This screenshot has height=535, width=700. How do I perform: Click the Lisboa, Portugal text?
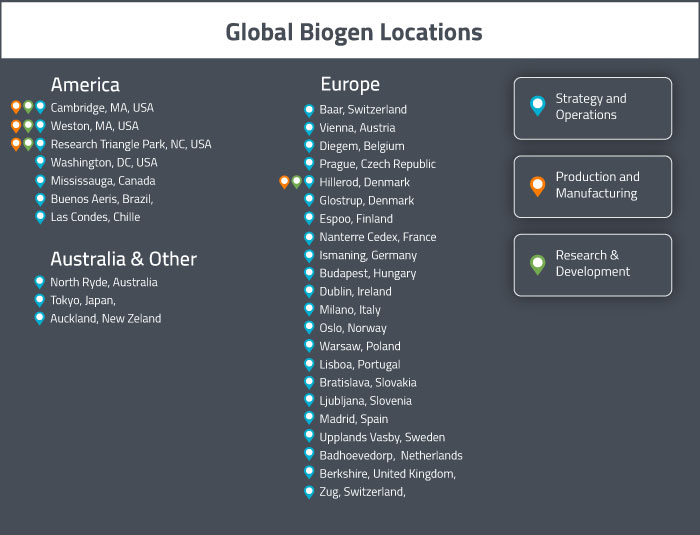pos(360,364)
